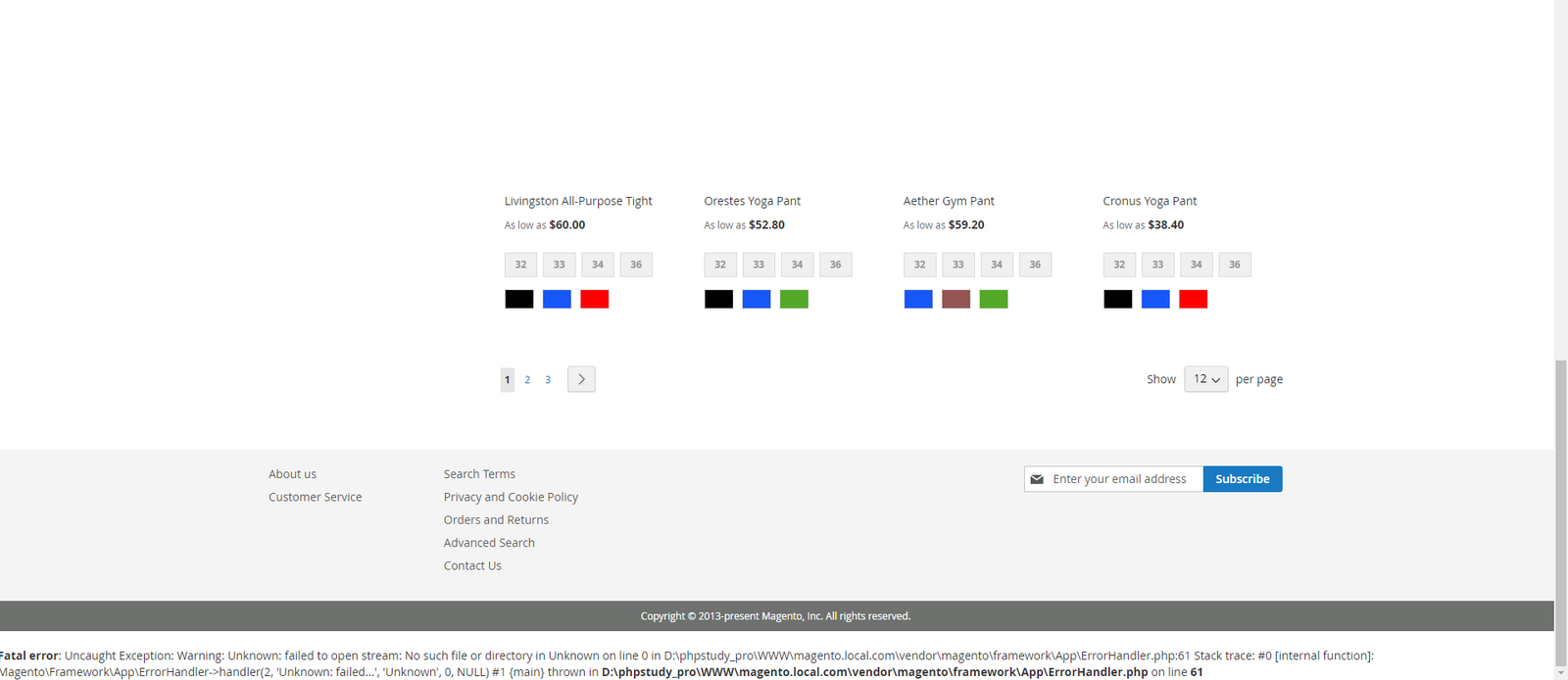Image resolution: width=1568 pixels, height=680 pixels.
Task: Choose size 34 for Orestes Yoga Pant
Action: (797, 265)
